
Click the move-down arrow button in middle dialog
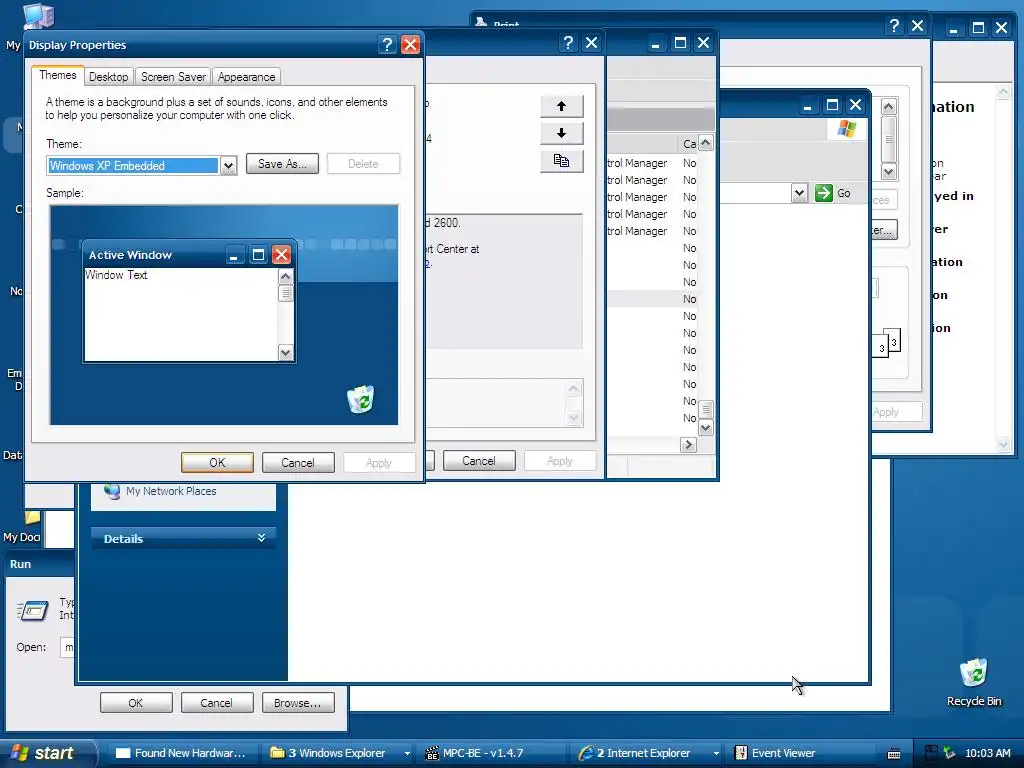(x=562, y=133)
